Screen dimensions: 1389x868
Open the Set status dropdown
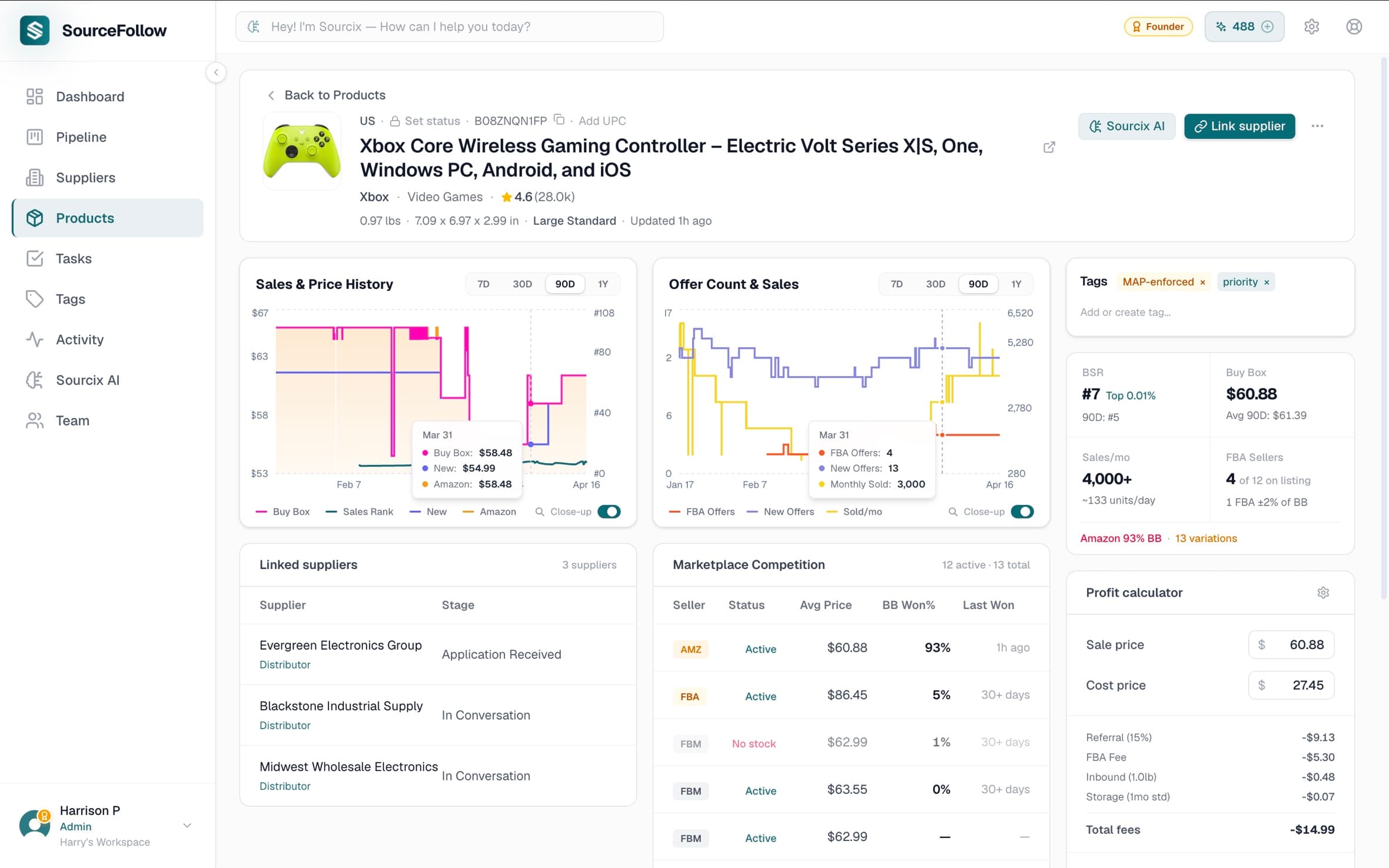[x=431, y=120]
